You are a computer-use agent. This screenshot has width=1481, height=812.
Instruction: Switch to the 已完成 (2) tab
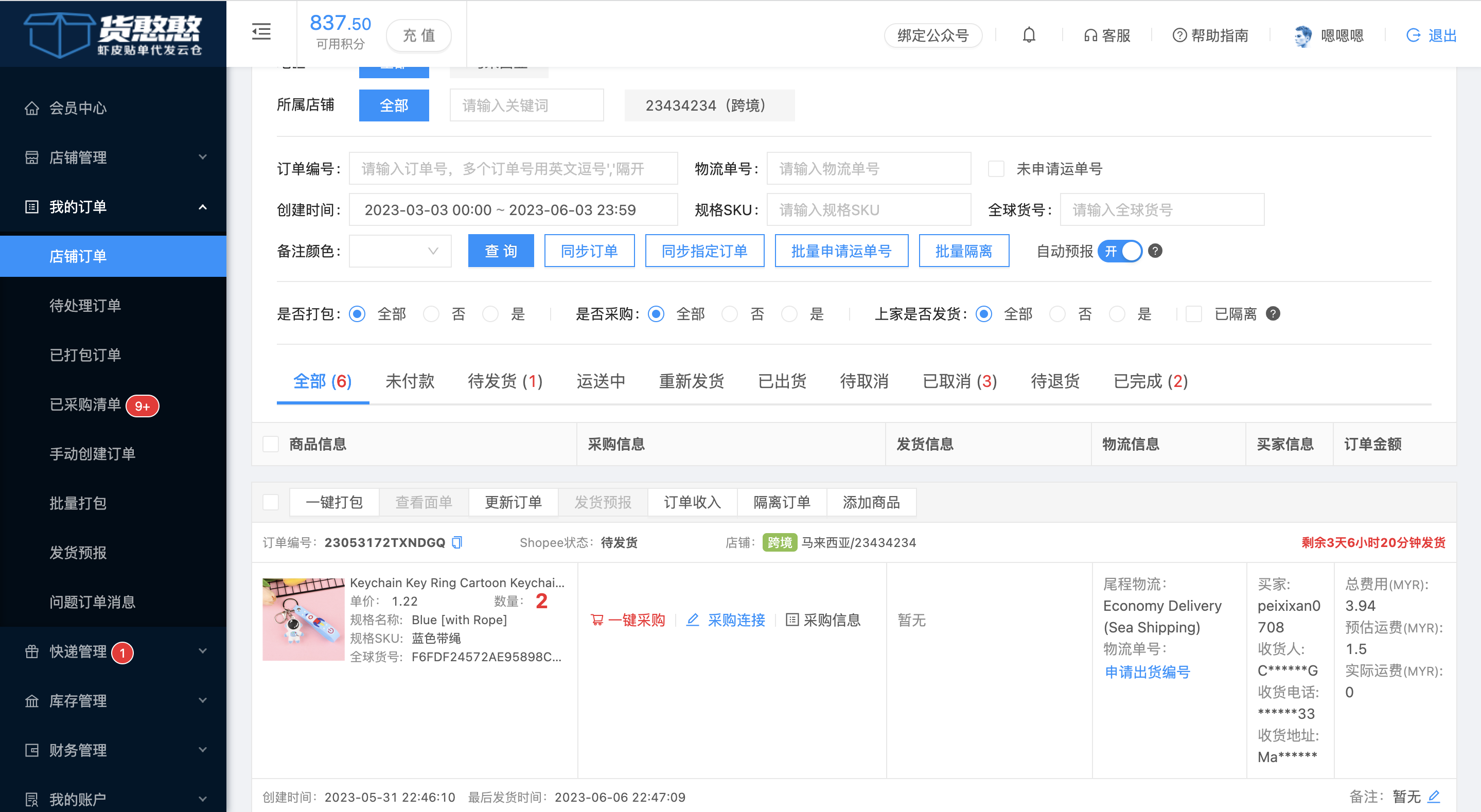pyautogui.click(x=1151, y=381)
